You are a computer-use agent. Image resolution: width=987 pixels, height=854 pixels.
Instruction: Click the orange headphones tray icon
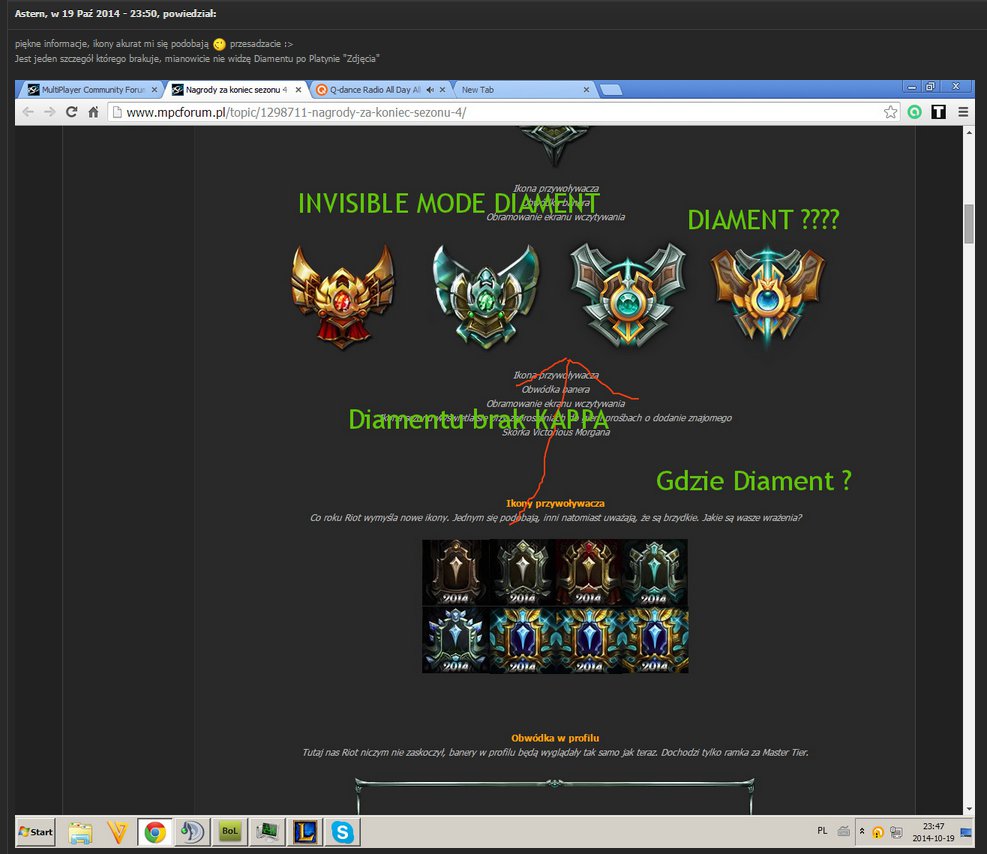pos(877,832)
